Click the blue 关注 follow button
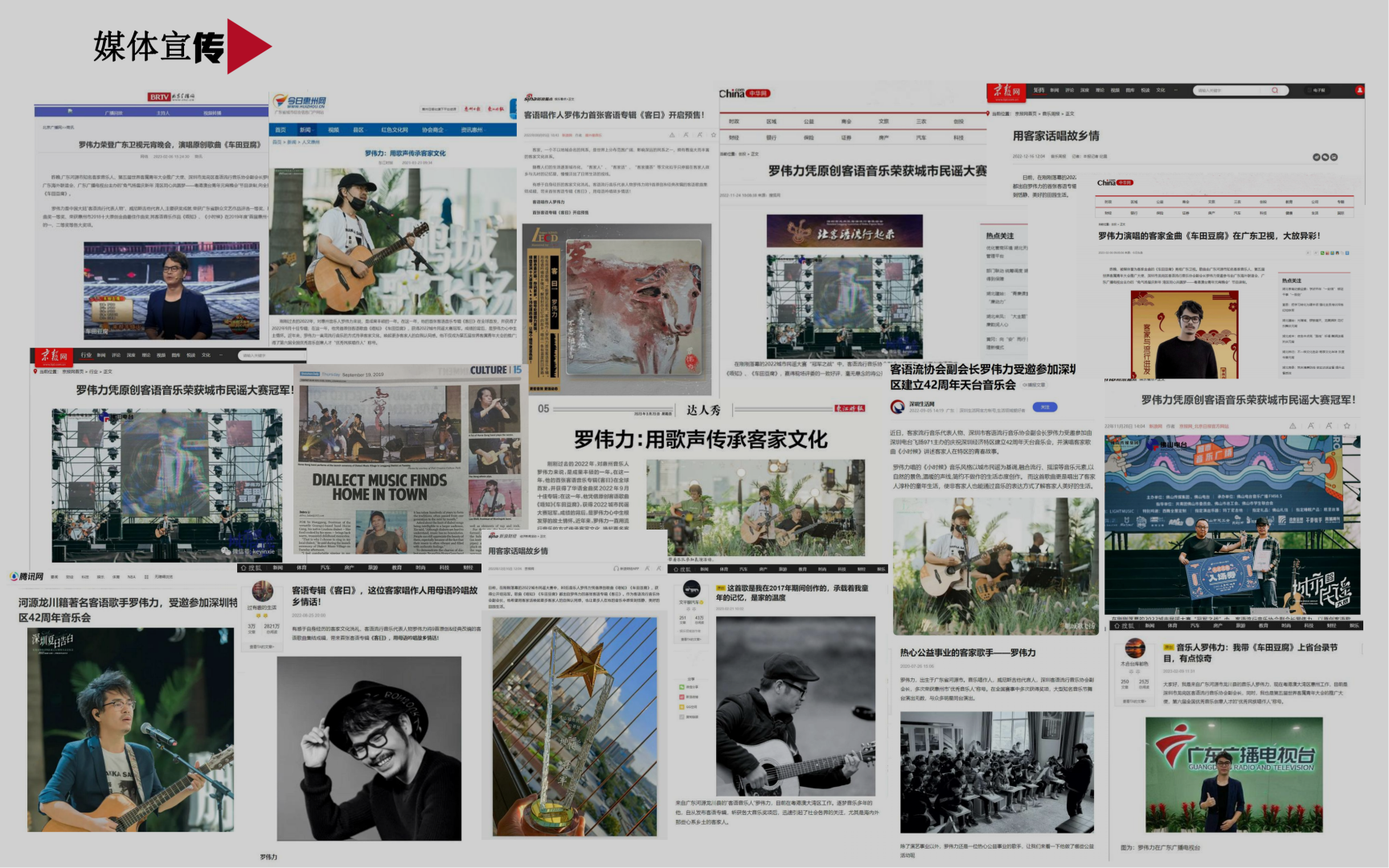 point(1044,407)
